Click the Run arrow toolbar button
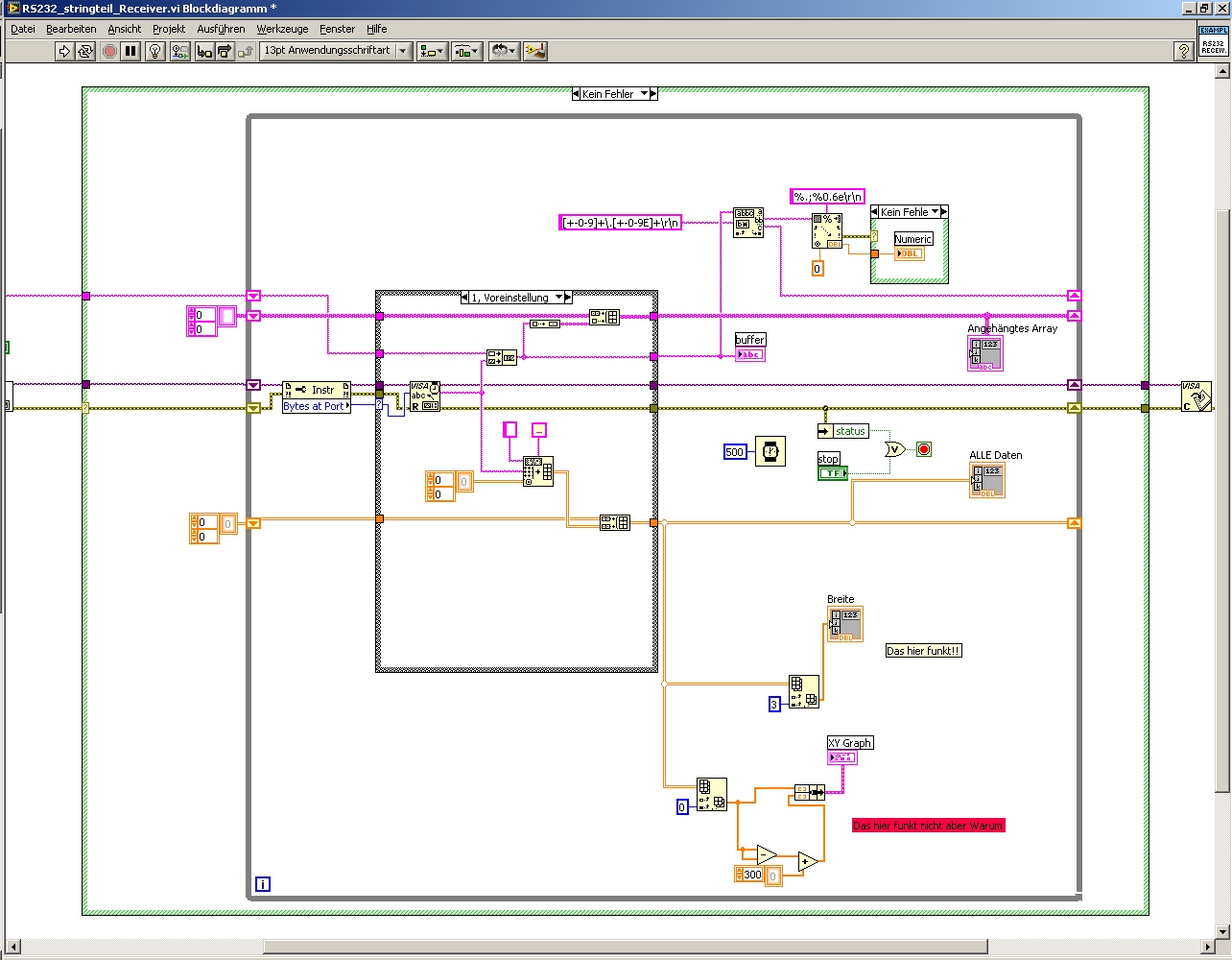 [x=64, y=51]
